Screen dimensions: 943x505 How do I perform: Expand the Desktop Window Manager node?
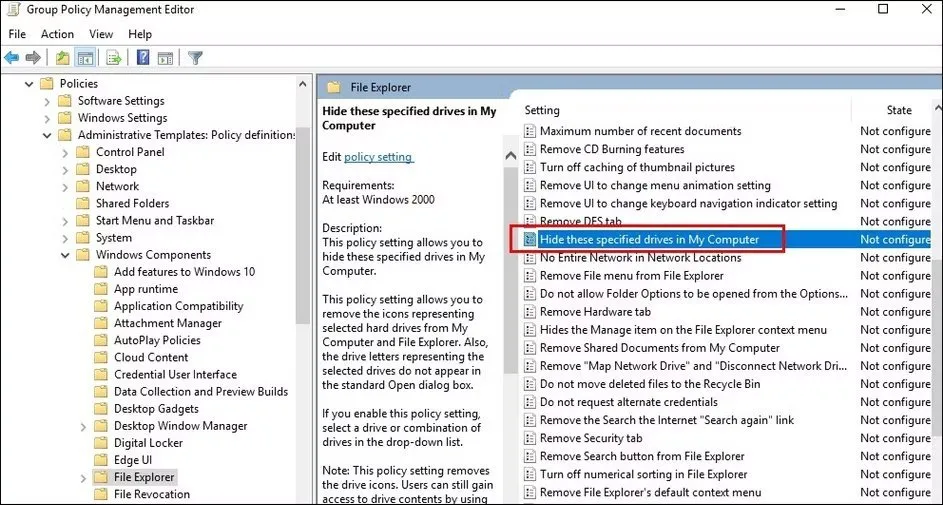84,426
